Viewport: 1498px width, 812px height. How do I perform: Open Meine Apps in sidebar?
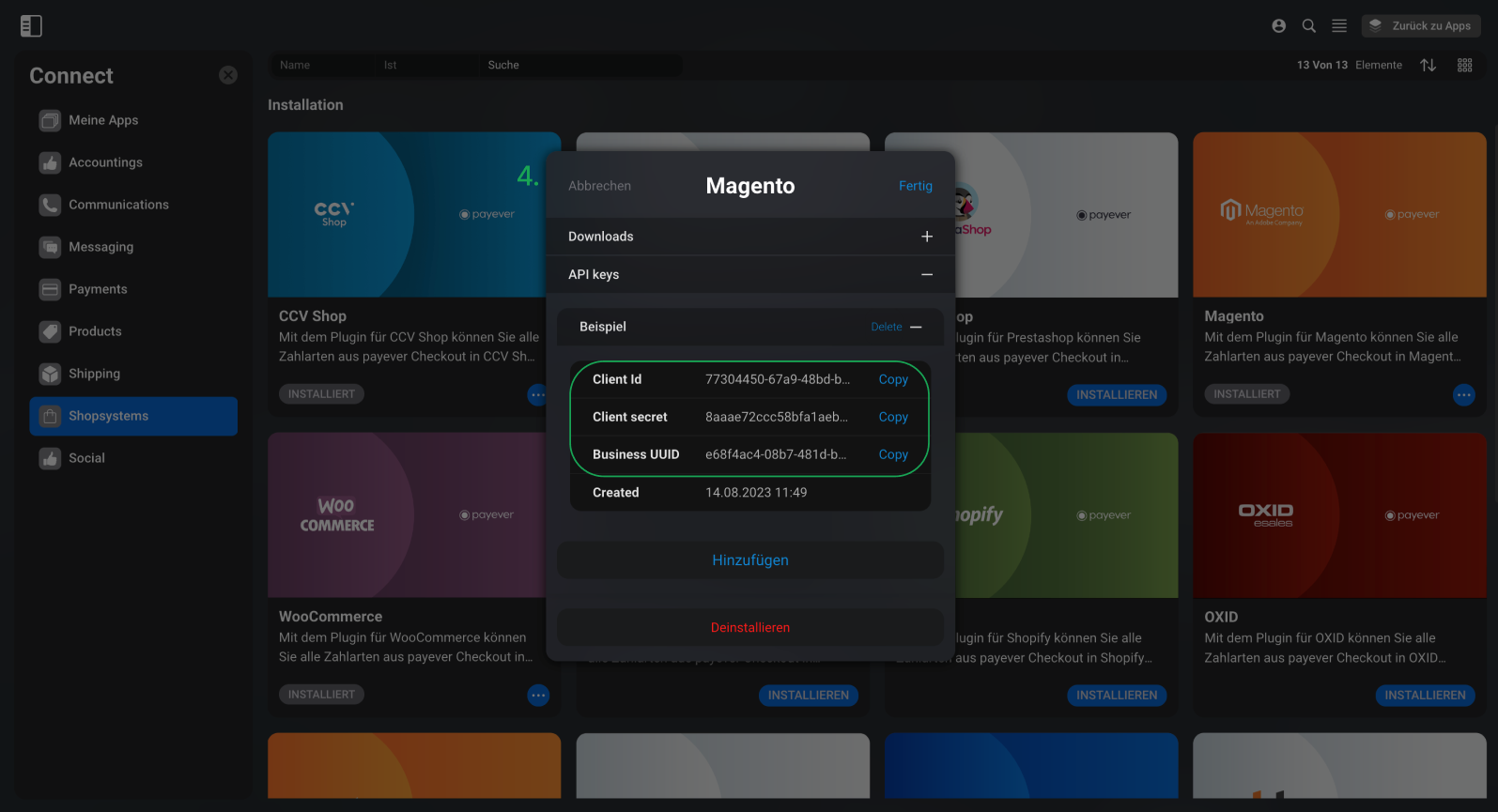pyautogui.click(x=133, y=120)
